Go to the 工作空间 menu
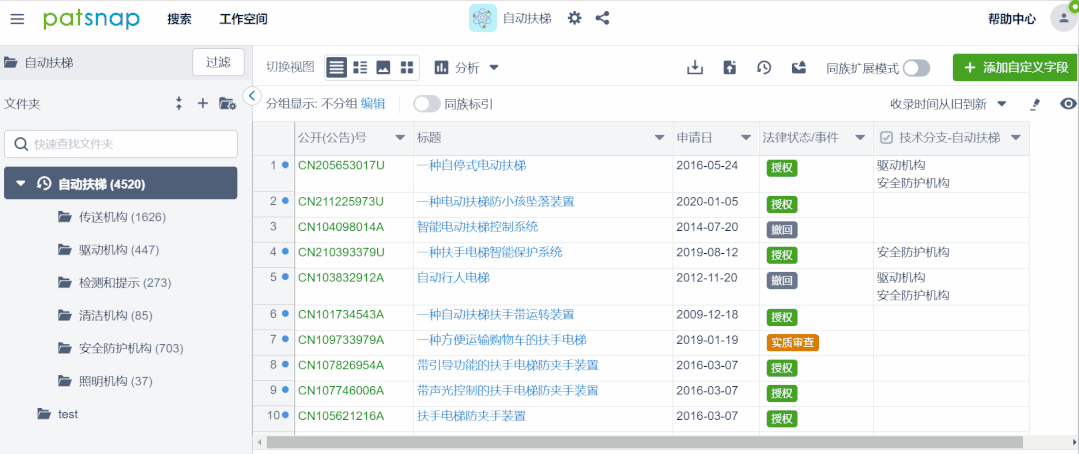Screen dimensions: 1079x454 point(243,19)
